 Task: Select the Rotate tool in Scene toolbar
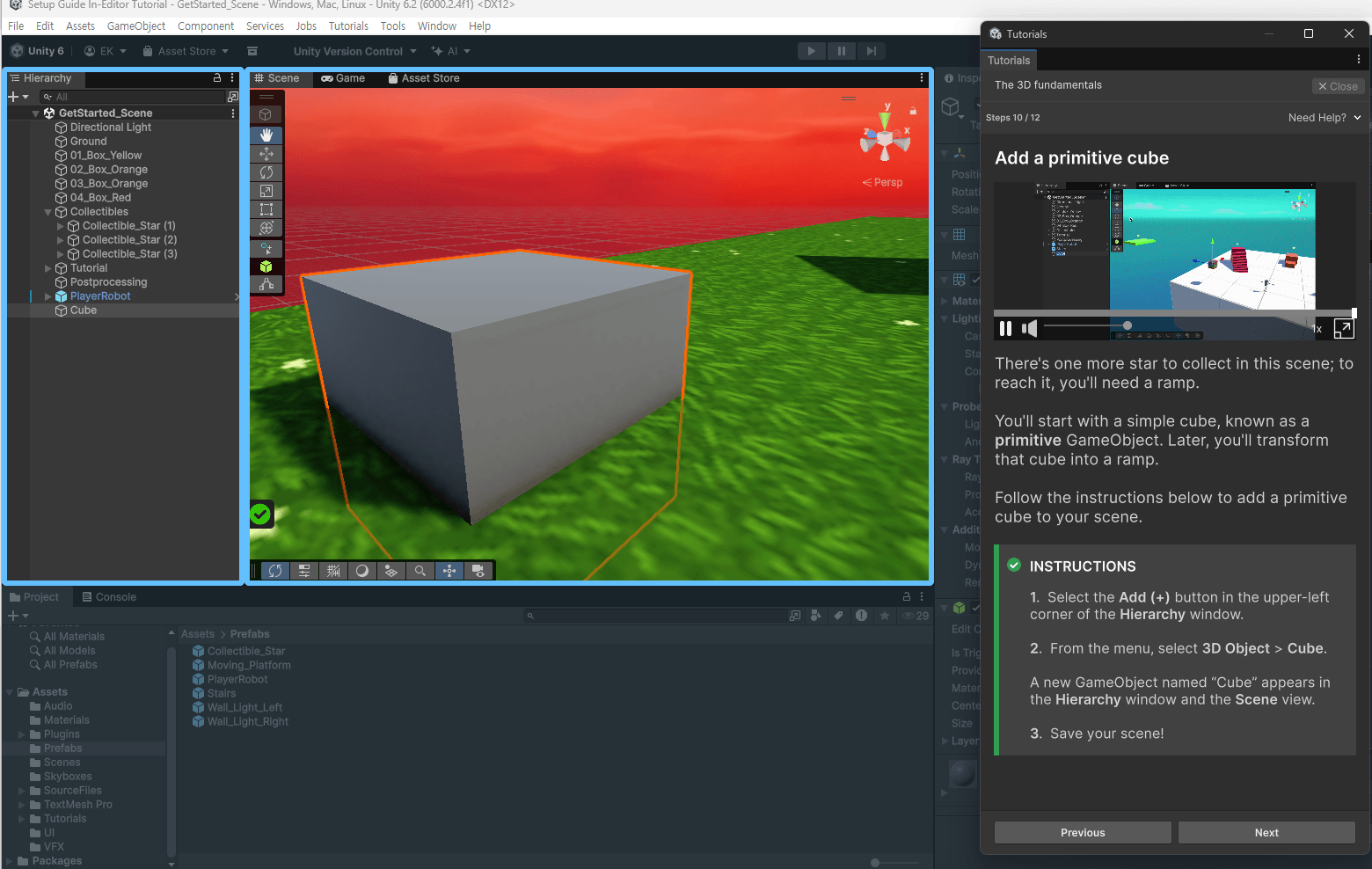click(x=266, y=172)
